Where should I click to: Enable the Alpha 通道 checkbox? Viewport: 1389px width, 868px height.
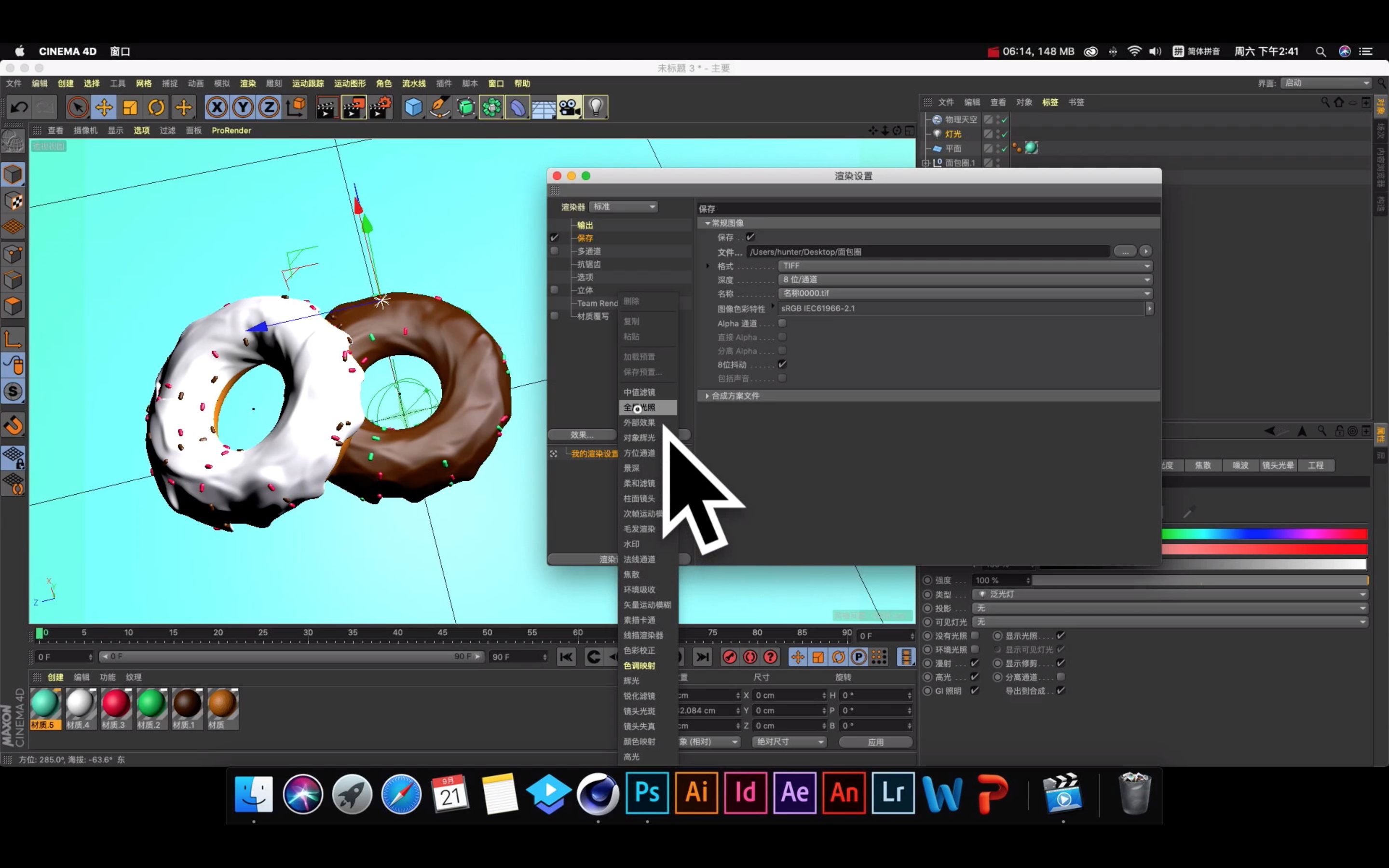tap(782, 323)
